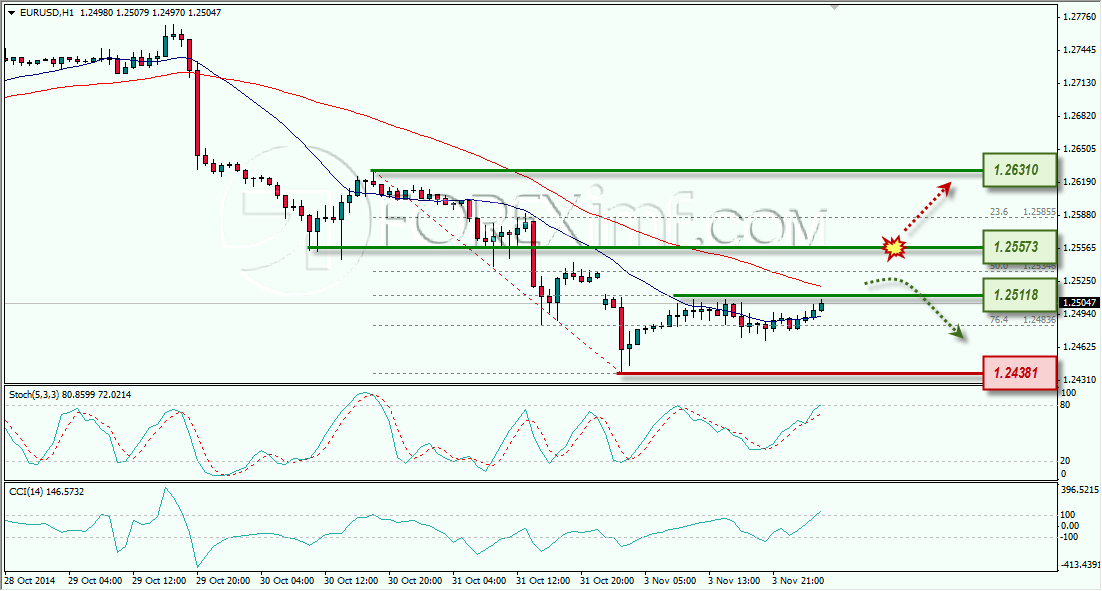
Task: Click the CCI scale value -413.4391
Action: coord(1079,564)
